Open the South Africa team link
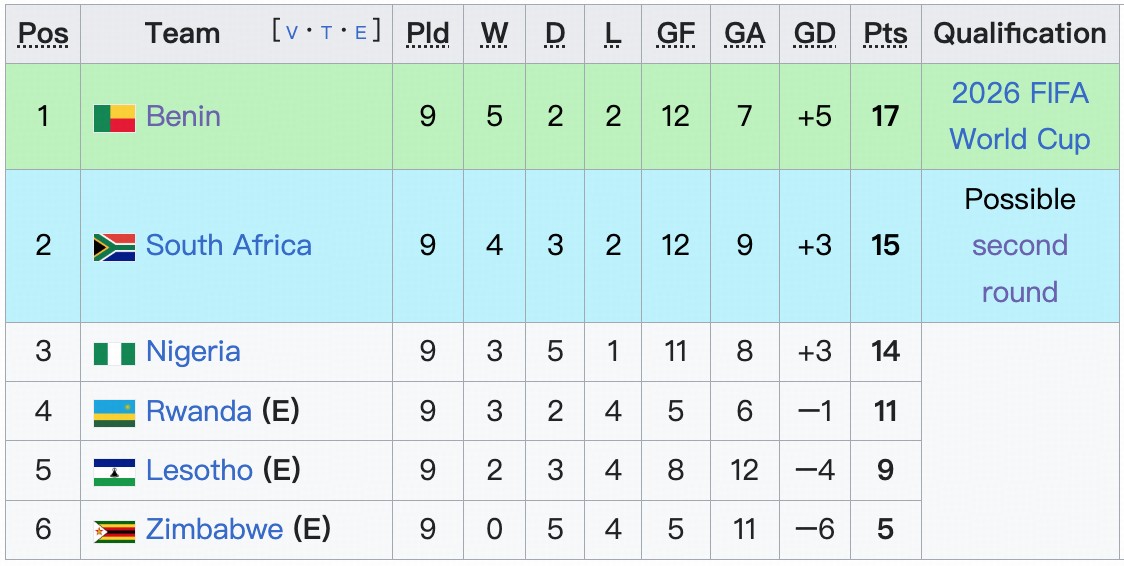 tap(228, 245)
